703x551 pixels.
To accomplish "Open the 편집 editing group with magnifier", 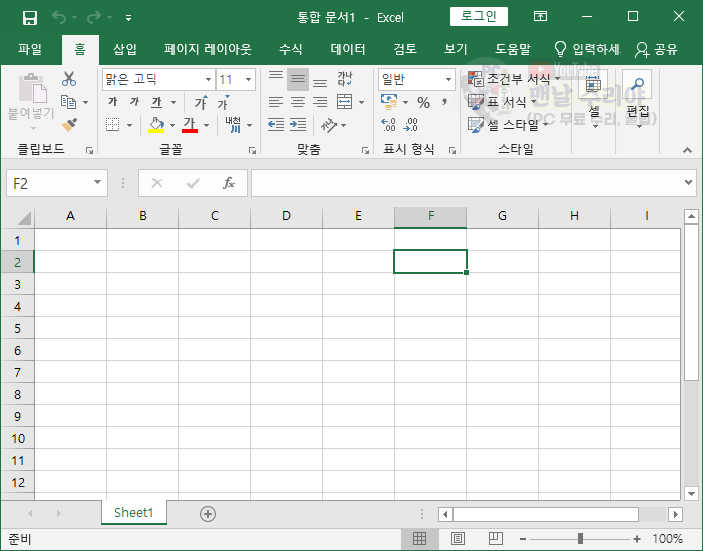I will point(637,99).
